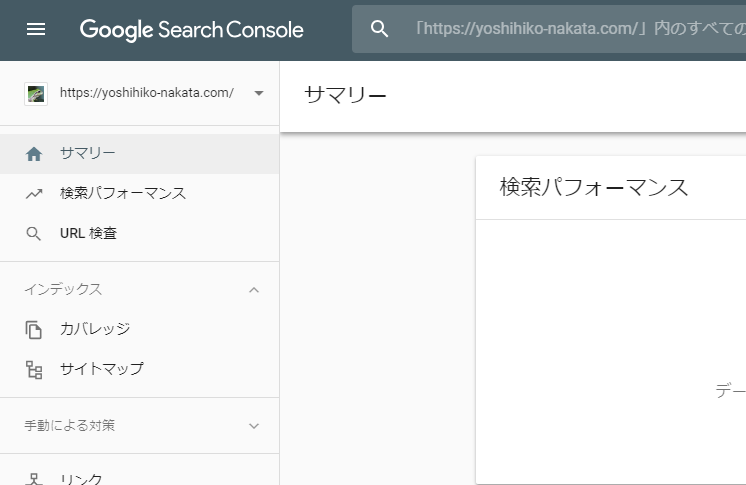Open カバレッジ report in sidebar
The height and width of the screenshot is (485, 746).
coord(139,329)
